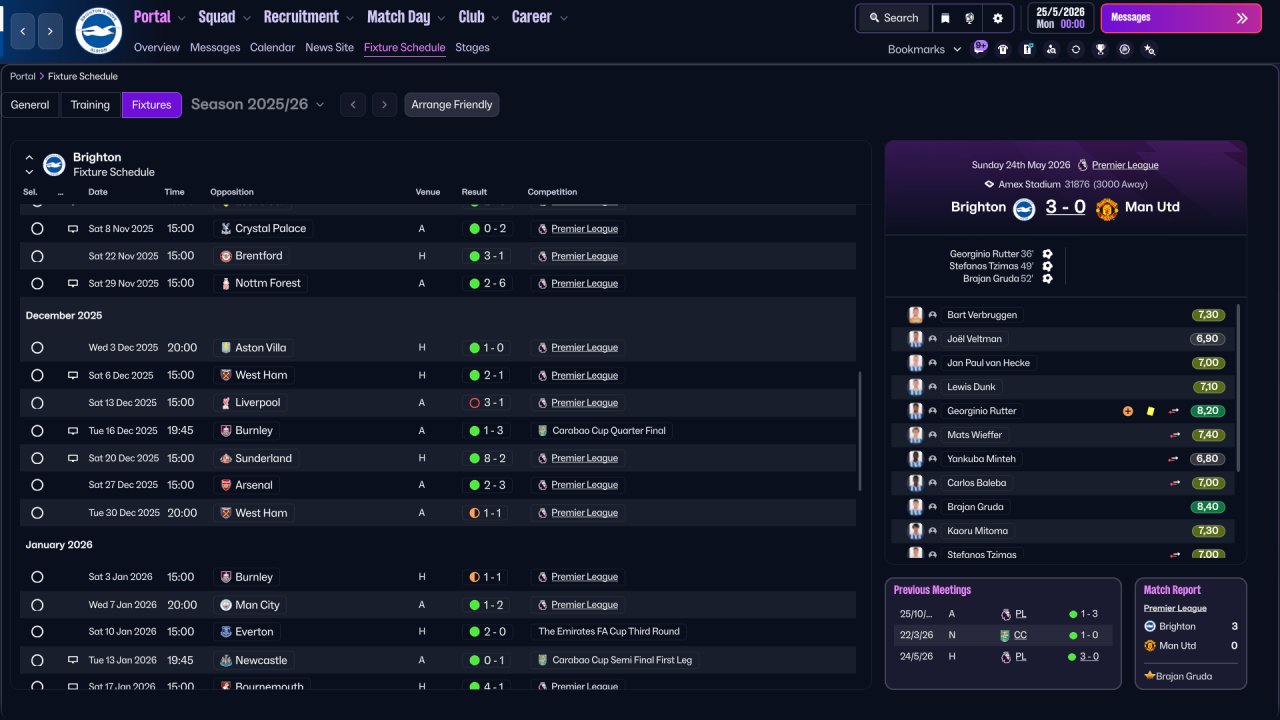Click the navigate back arrow button
Image resolution: width=1280 pixels, height=720 pixels.
(x=23, y=31)
